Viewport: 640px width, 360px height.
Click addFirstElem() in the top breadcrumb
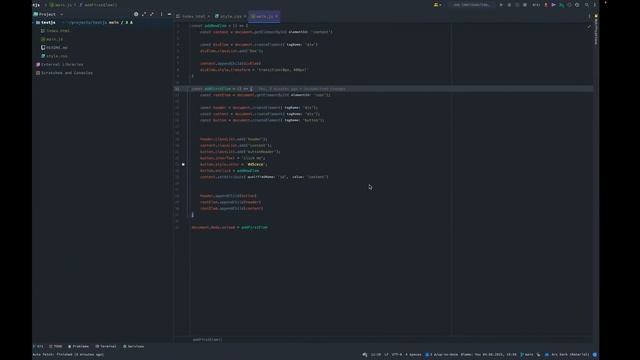pyautogui.click(x=98, y=5)
